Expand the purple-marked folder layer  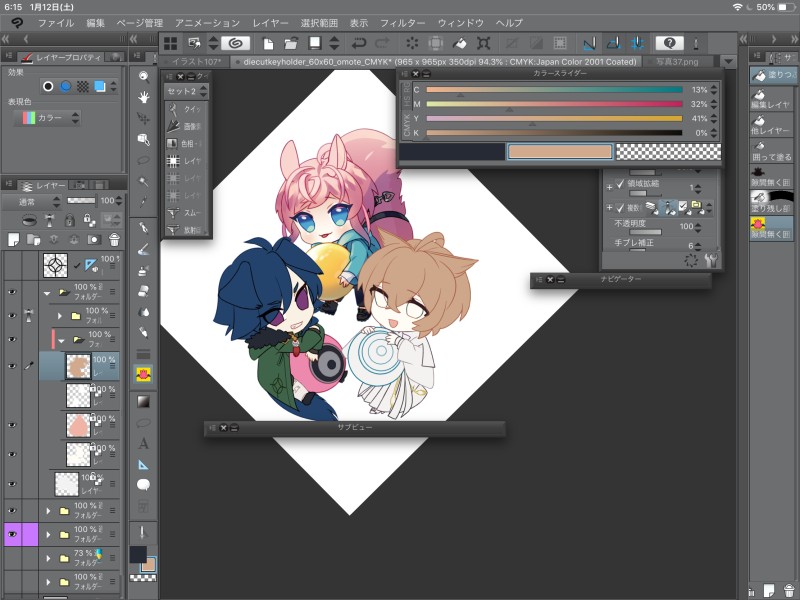(x=48, y=534)
